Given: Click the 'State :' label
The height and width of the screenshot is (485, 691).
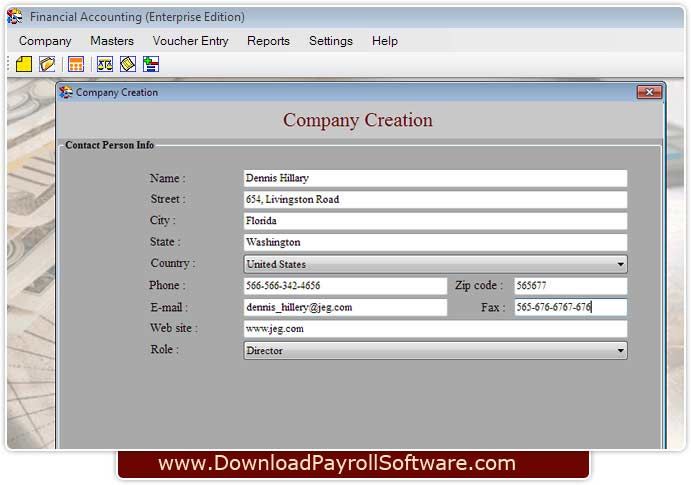Looking at the screenshot, I should 165,242.
